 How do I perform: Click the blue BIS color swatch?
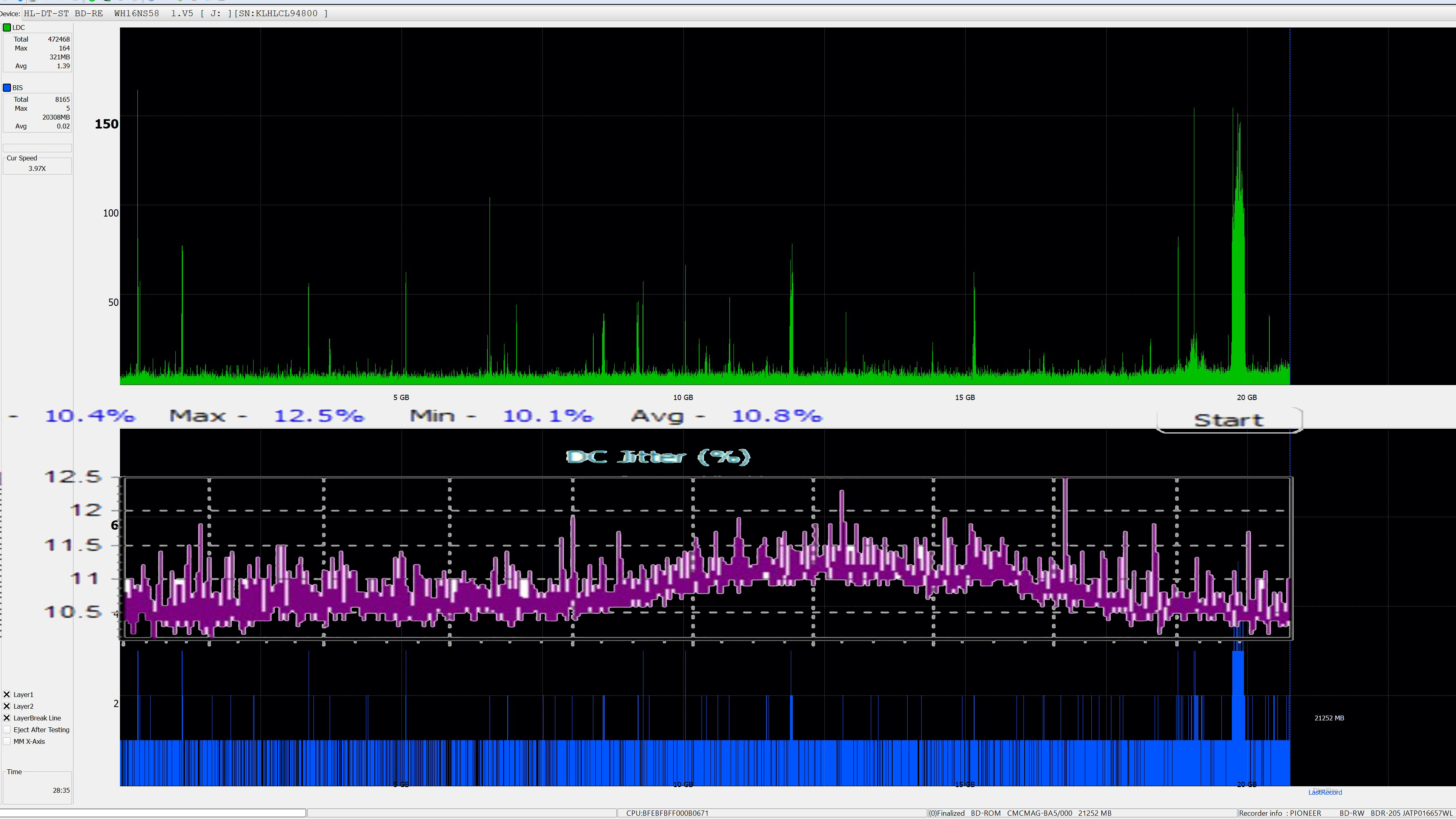tap(7, 88)
